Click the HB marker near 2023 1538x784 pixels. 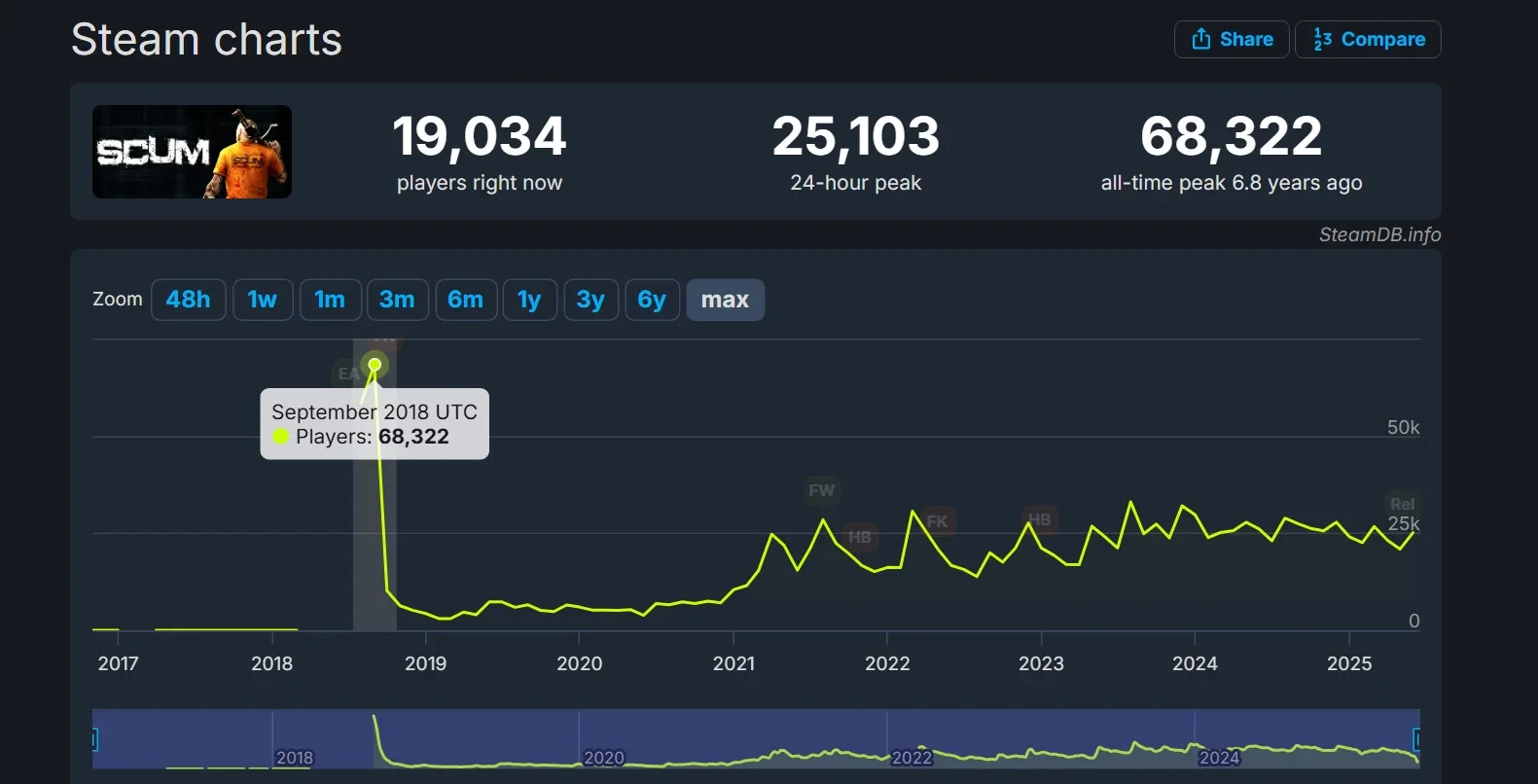click(x=1040, y=519)
